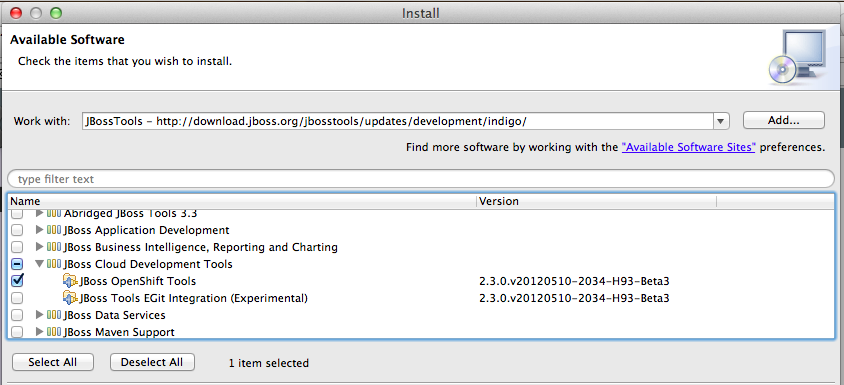Check the Abridged JBoss Tools 3.3 checkbox
The width and height of the screenshot is (844, 385).
(x=17, y=214)
